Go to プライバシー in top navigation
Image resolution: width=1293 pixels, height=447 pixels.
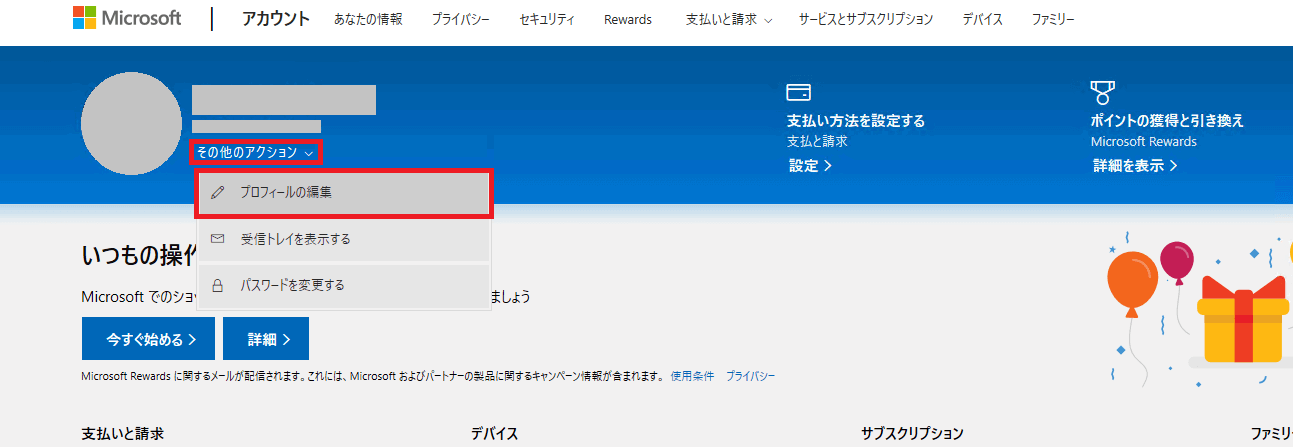[461, 20]
